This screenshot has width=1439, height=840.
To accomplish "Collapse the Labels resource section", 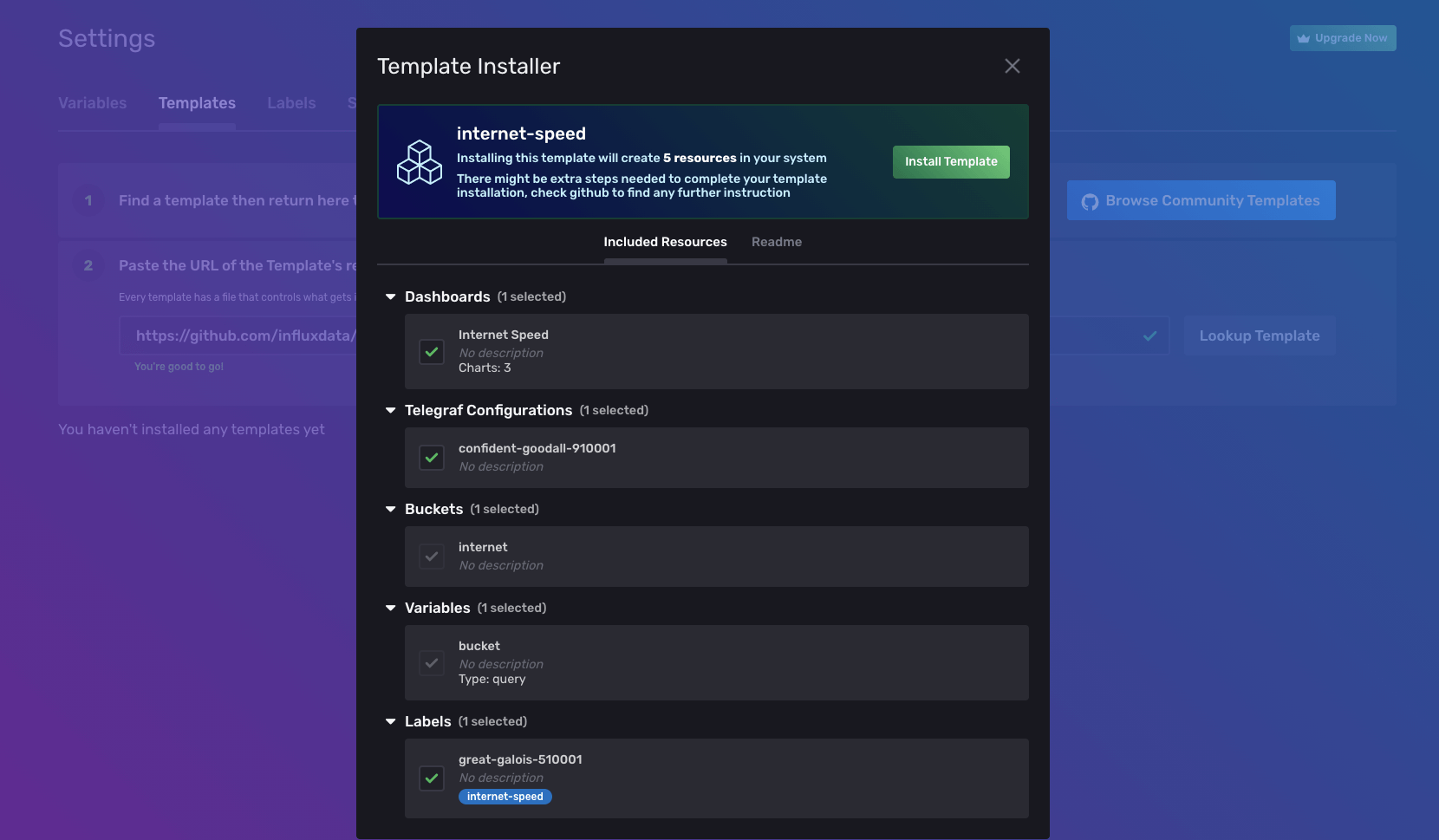I will point(389,720).
